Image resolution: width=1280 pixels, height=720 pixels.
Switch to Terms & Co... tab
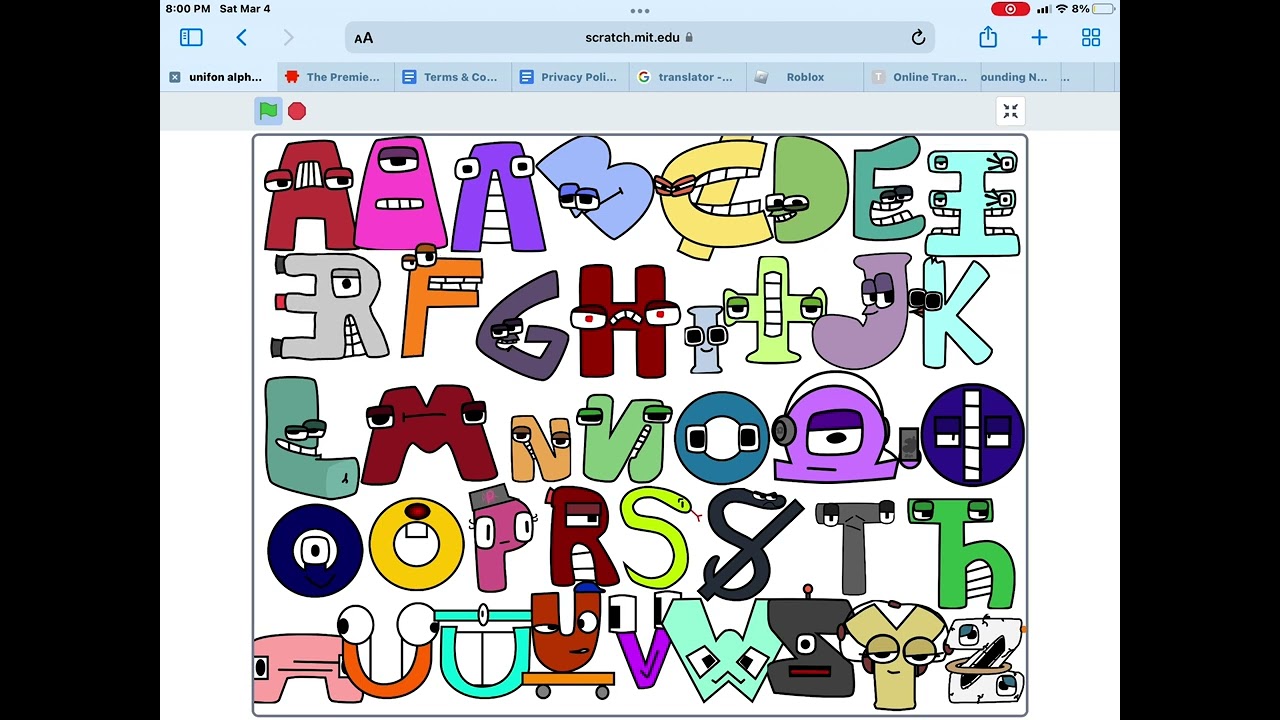(x=453, y=77)
